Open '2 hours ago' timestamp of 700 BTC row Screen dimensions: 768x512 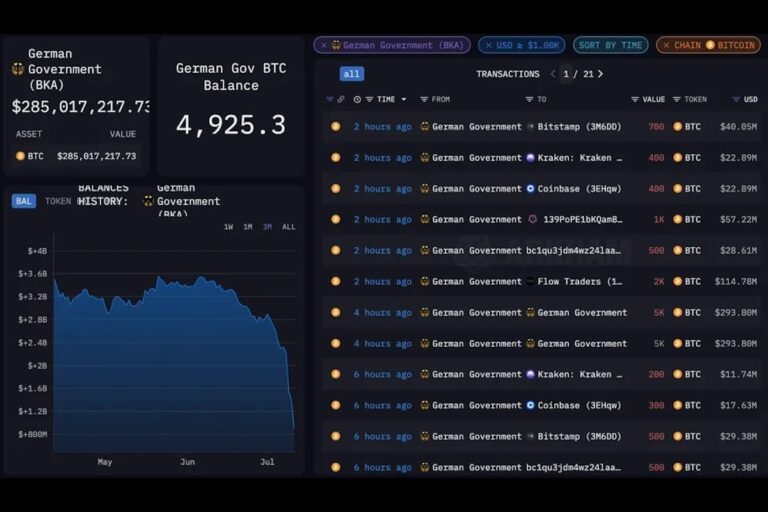point(383,127)
